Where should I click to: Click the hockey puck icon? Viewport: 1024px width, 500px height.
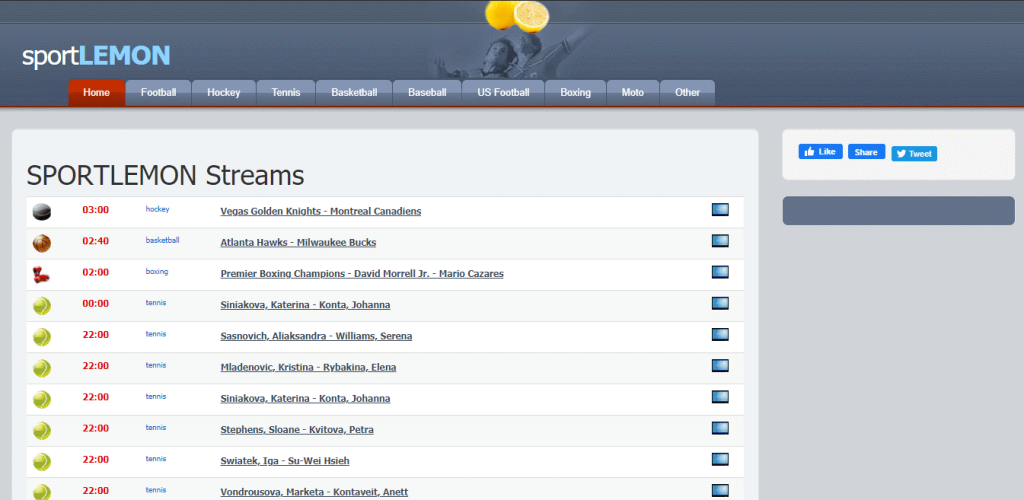click(x=42, y=211)
